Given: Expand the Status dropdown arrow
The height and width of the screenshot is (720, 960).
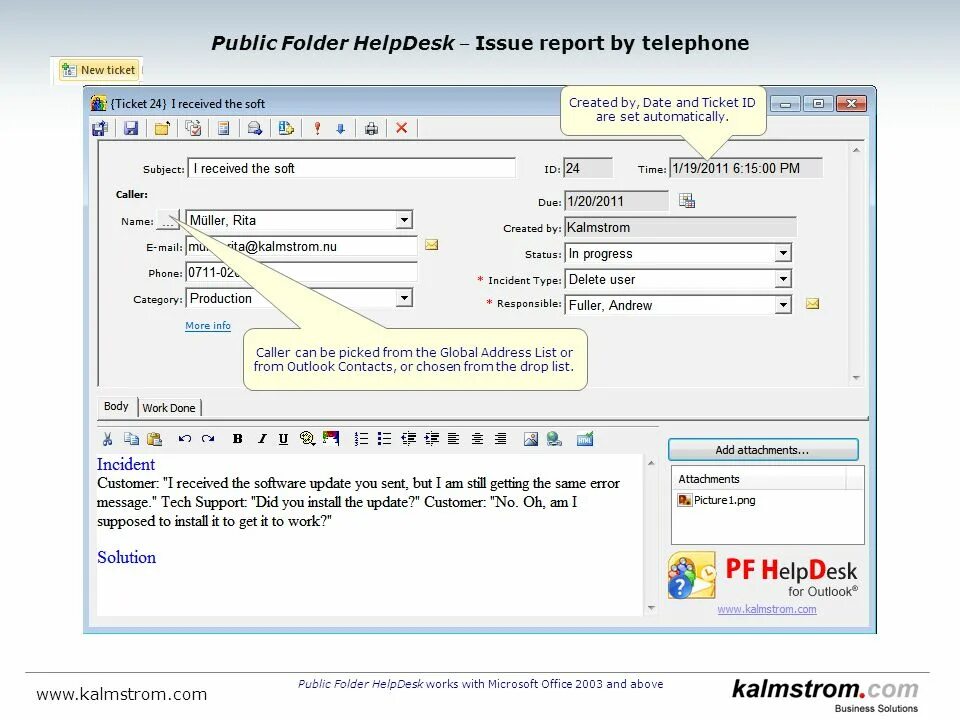Looking at the screenshot, I should point(783,253).
